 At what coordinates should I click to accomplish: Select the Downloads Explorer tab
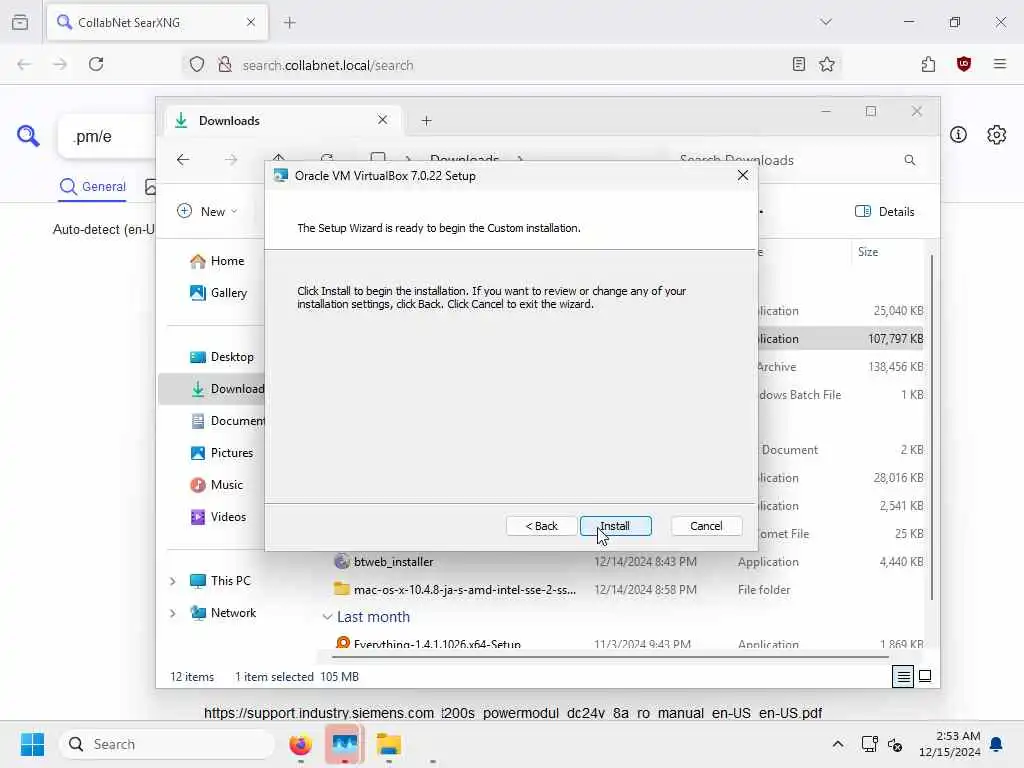coord(281,121)
